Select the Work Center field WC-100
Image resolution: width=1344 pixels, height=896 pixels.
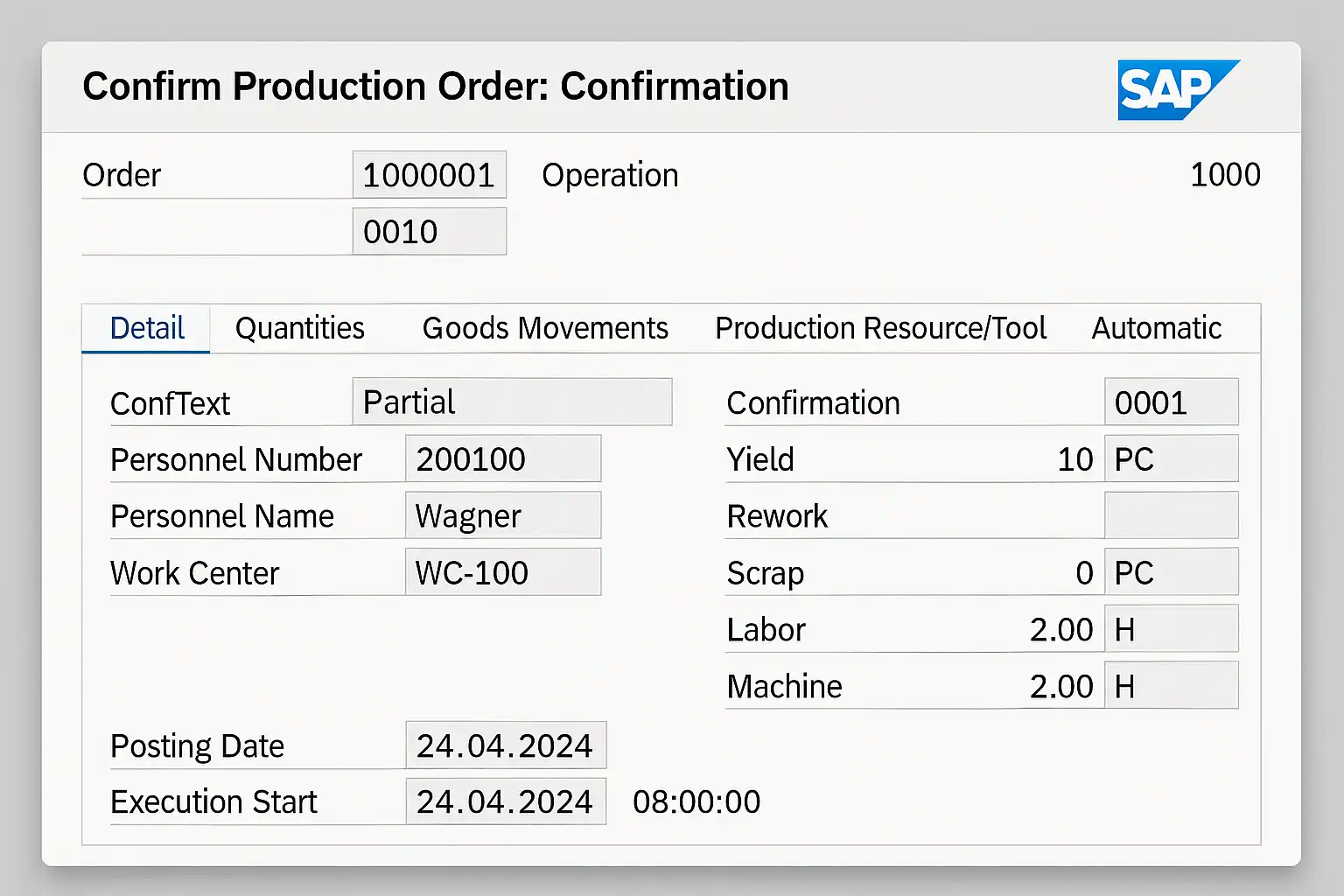click(x=503, y=572)
